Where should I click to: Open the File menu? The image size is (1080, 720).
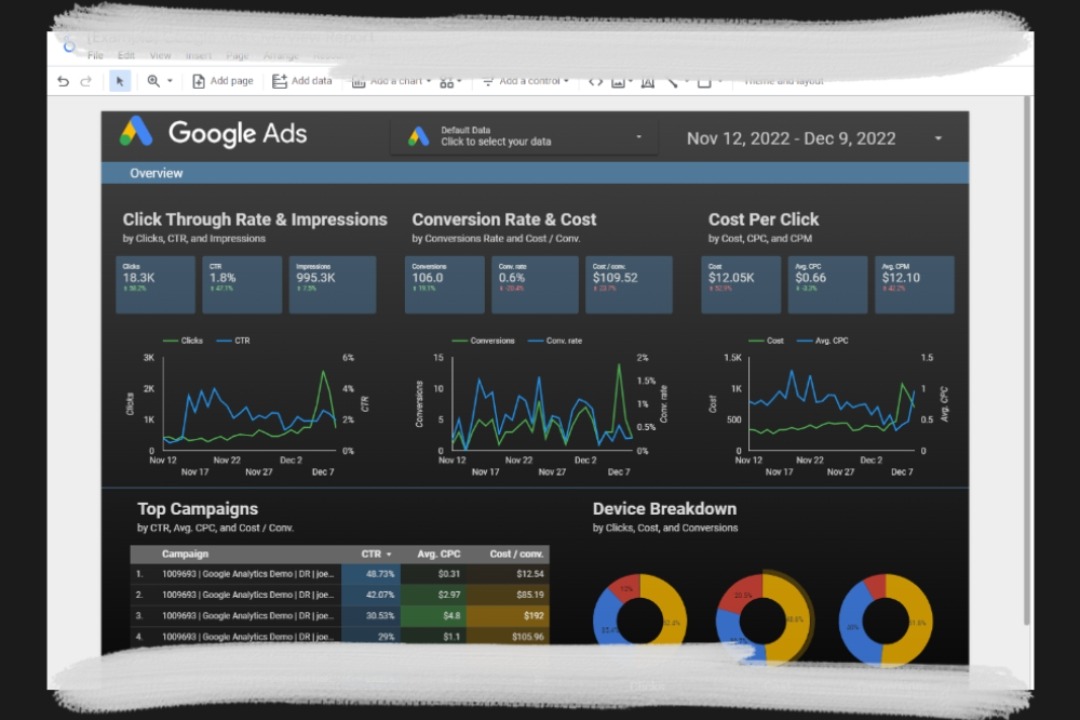(96, 56)
